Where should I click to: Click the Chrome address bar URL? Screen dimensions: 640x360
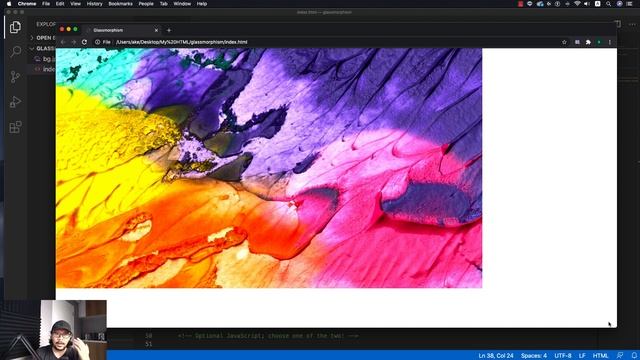tap(182, 42)
